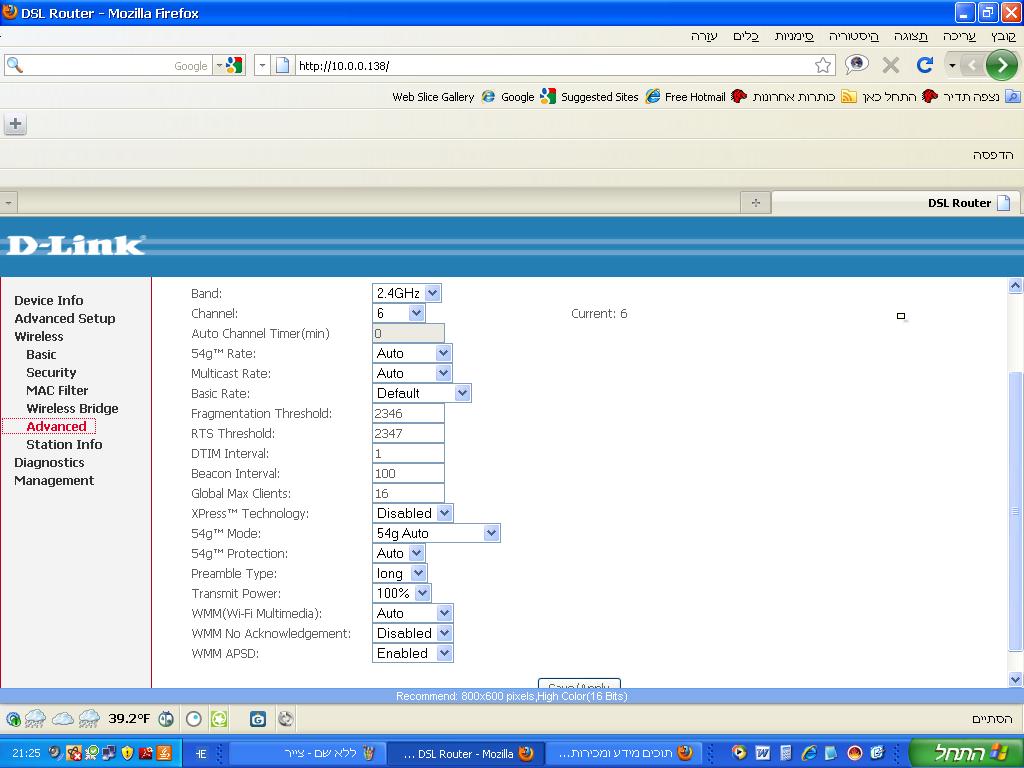Click the stop loading X icon

click(891, 65)
